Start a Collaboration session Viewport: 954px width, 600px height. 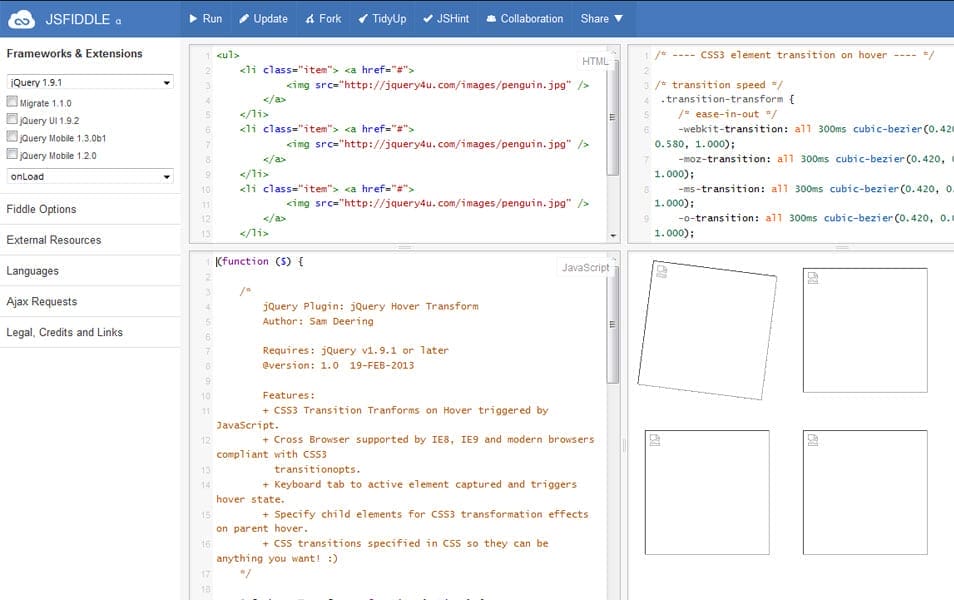[524, 17]
